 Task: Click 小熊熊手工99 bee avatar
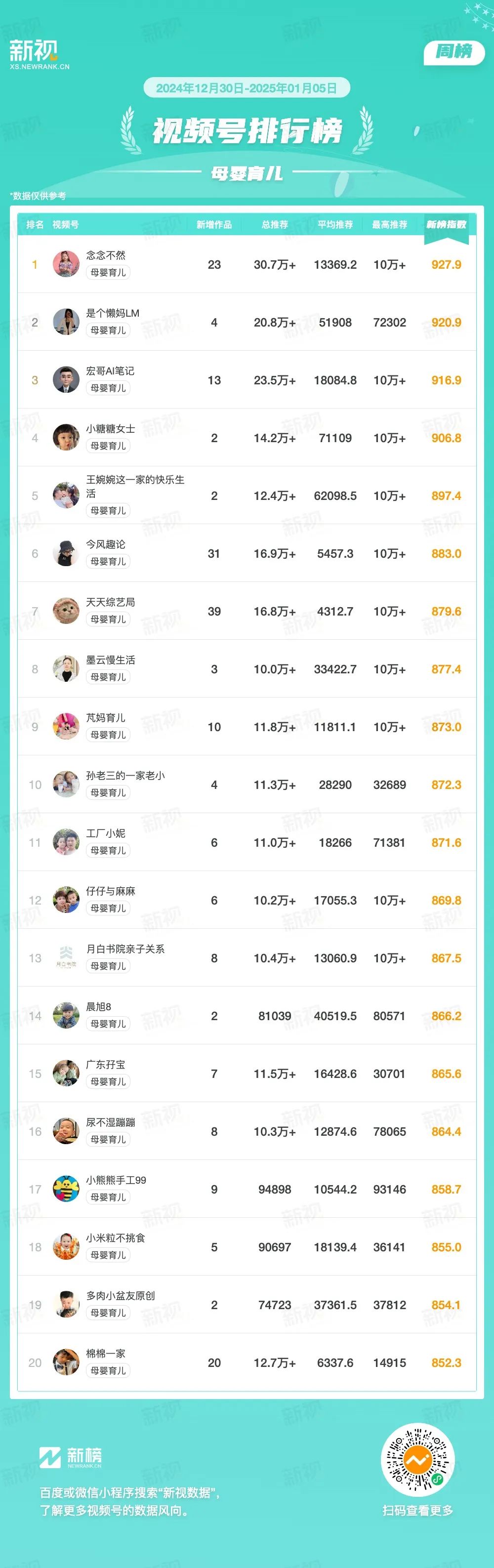66,1190
